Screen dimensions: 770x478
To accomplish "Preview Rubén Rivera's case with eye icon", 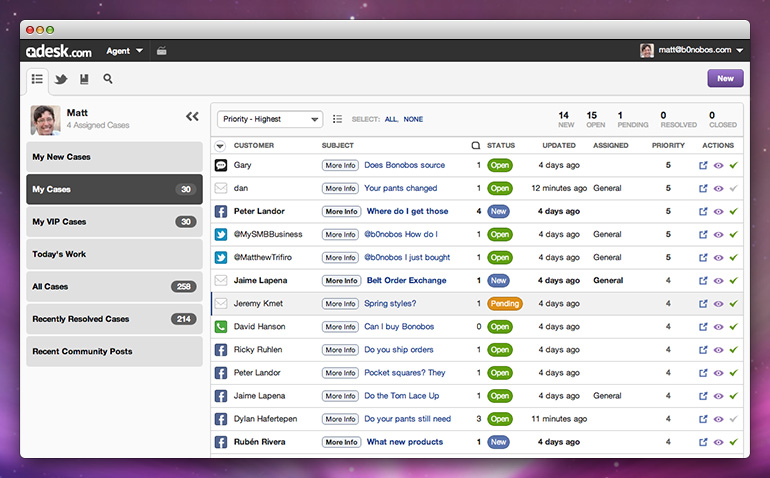I will point(718,443).
